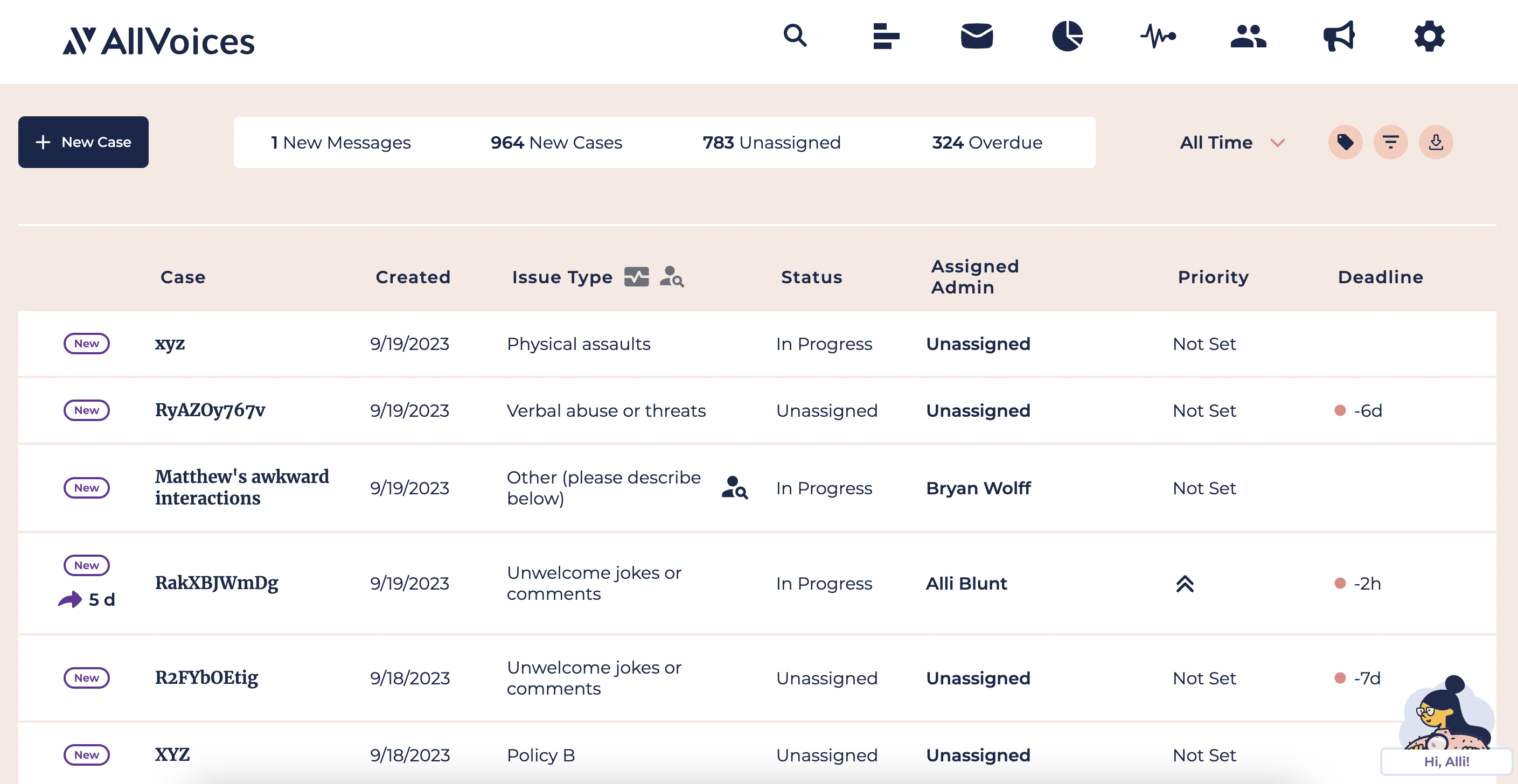The width and height of the screenshot is (1518, 784).
Task: Open the activity pulse icon in the header
Action: [1159, 37]
